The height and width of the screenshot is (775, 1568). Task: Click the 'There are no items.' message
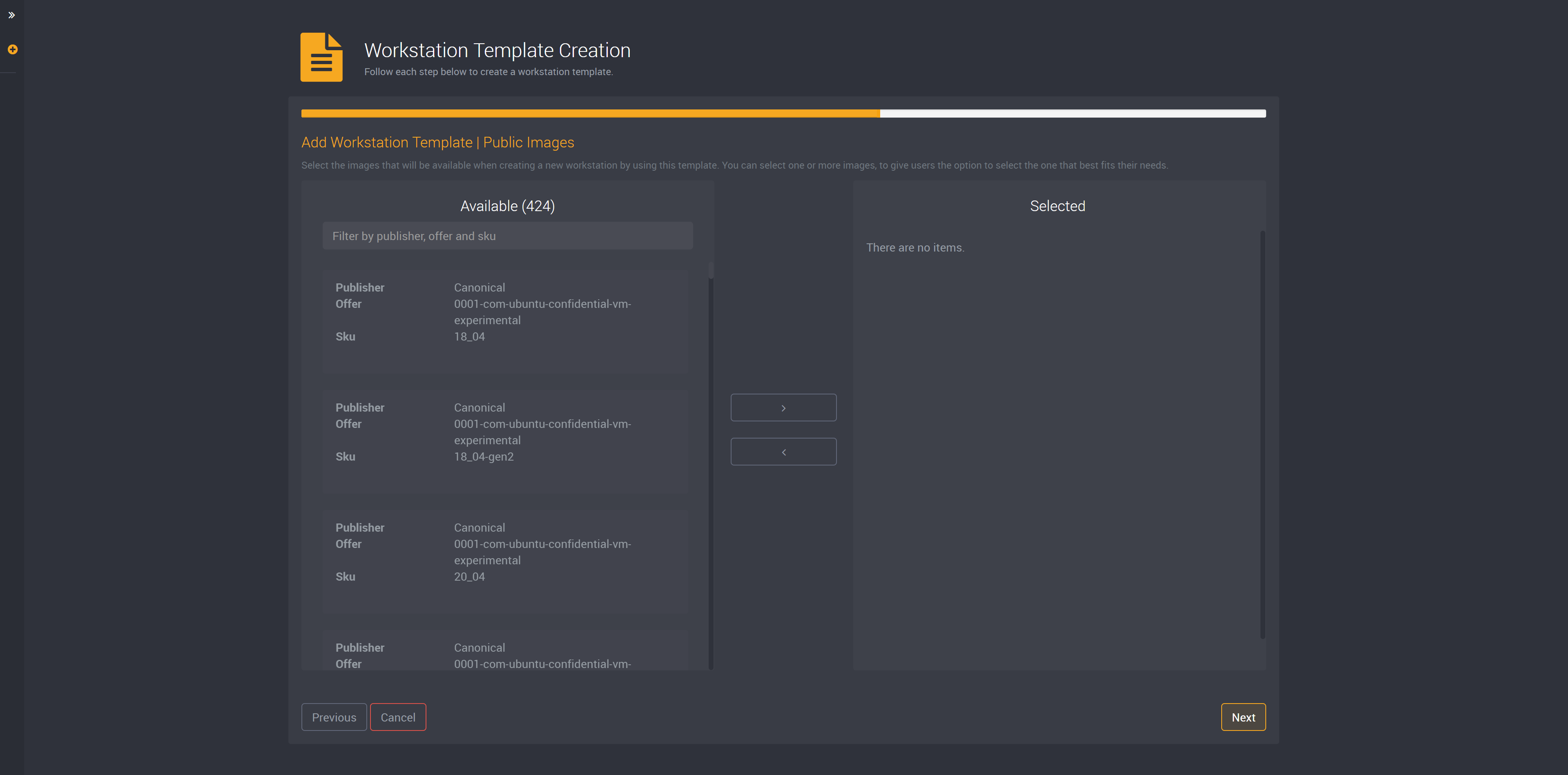915,247
